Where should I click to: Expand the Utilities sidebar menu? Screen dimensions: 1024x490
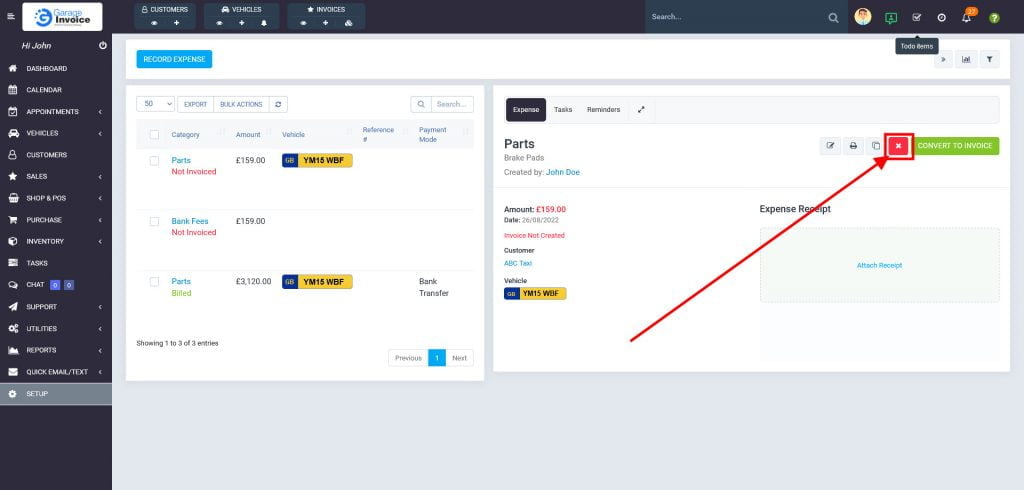(56, 329)
